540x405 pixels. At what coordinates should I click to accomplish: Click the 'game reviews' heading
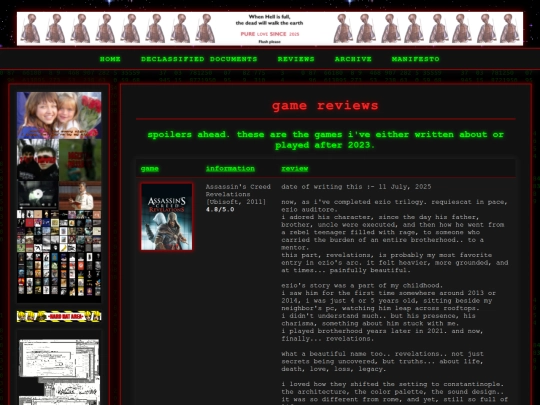325,105
